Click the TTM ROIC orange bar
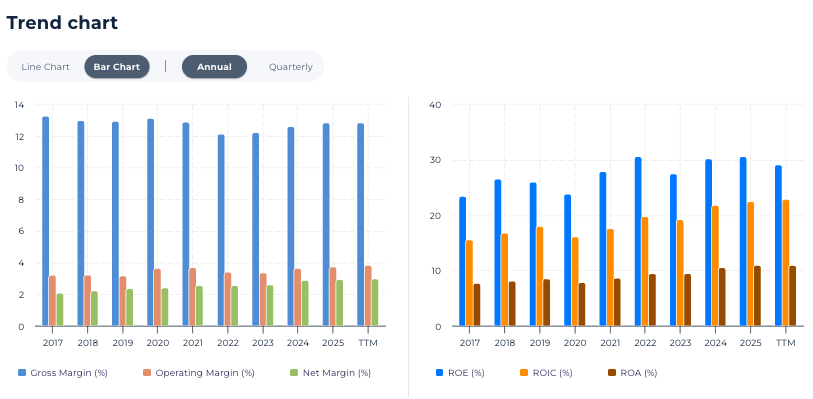The image size is (813, 399). [x=786, y=263]
